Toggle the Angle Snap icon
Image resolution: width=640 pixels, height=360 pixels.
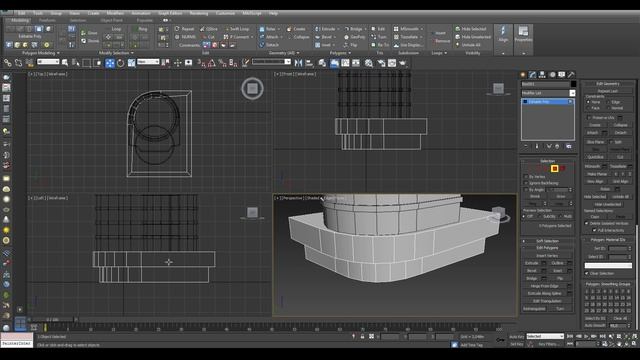pyautogui.click(x=211, y=63)
